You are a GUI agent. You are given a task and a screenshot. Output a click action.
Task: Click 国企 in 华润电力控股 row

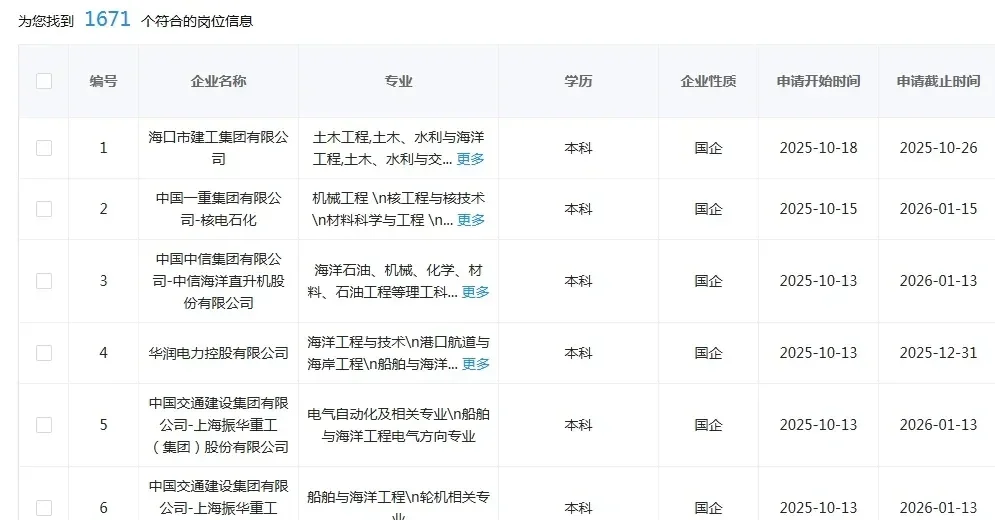708,353
